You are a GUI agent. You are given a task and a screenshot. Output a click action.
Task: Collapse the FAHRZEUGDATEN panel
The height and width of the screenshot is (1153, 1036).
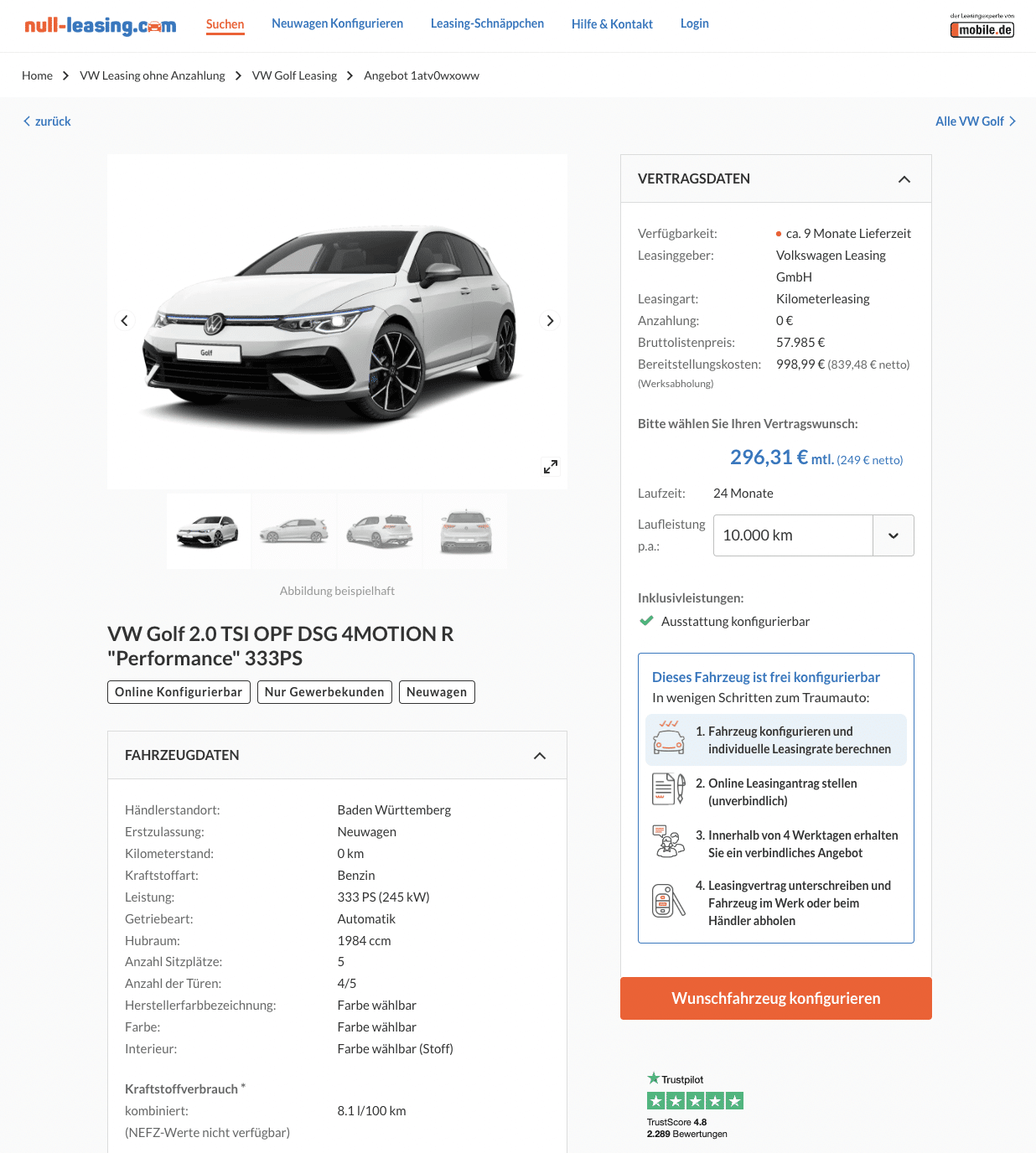coord(540,756)
